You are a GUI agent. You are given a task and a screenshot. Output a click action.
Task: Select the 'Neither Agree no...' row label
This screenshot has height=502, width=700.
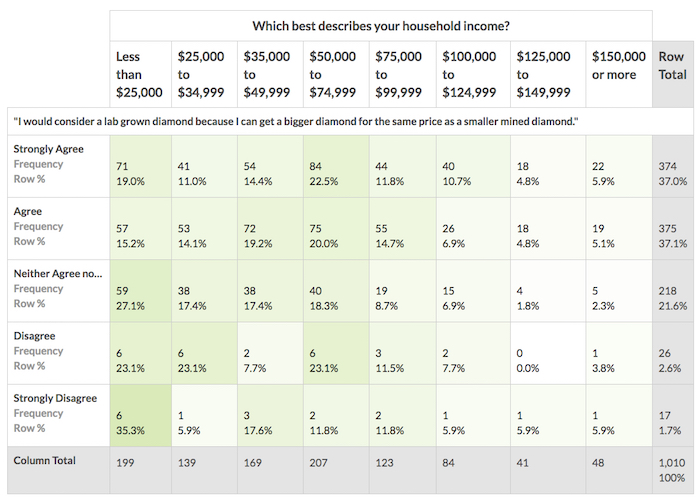56,273
